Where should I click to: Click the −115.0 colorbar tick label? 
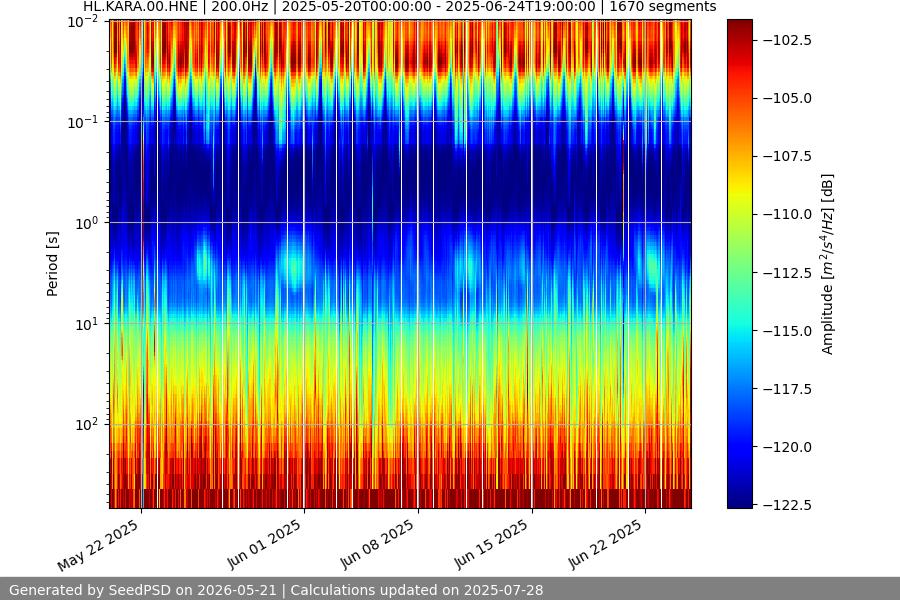[x=787, y=331]
